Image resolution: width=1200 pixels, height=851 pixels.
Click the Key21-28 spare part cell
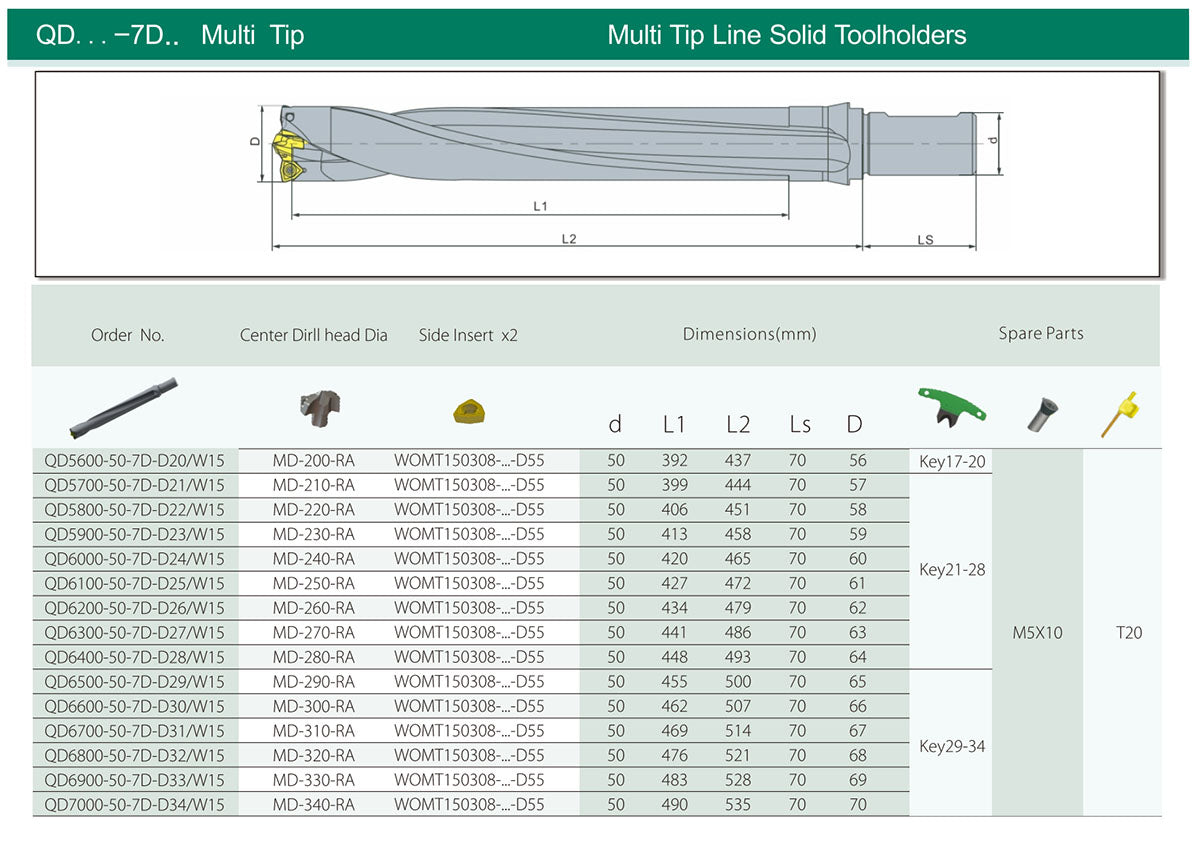952,570
